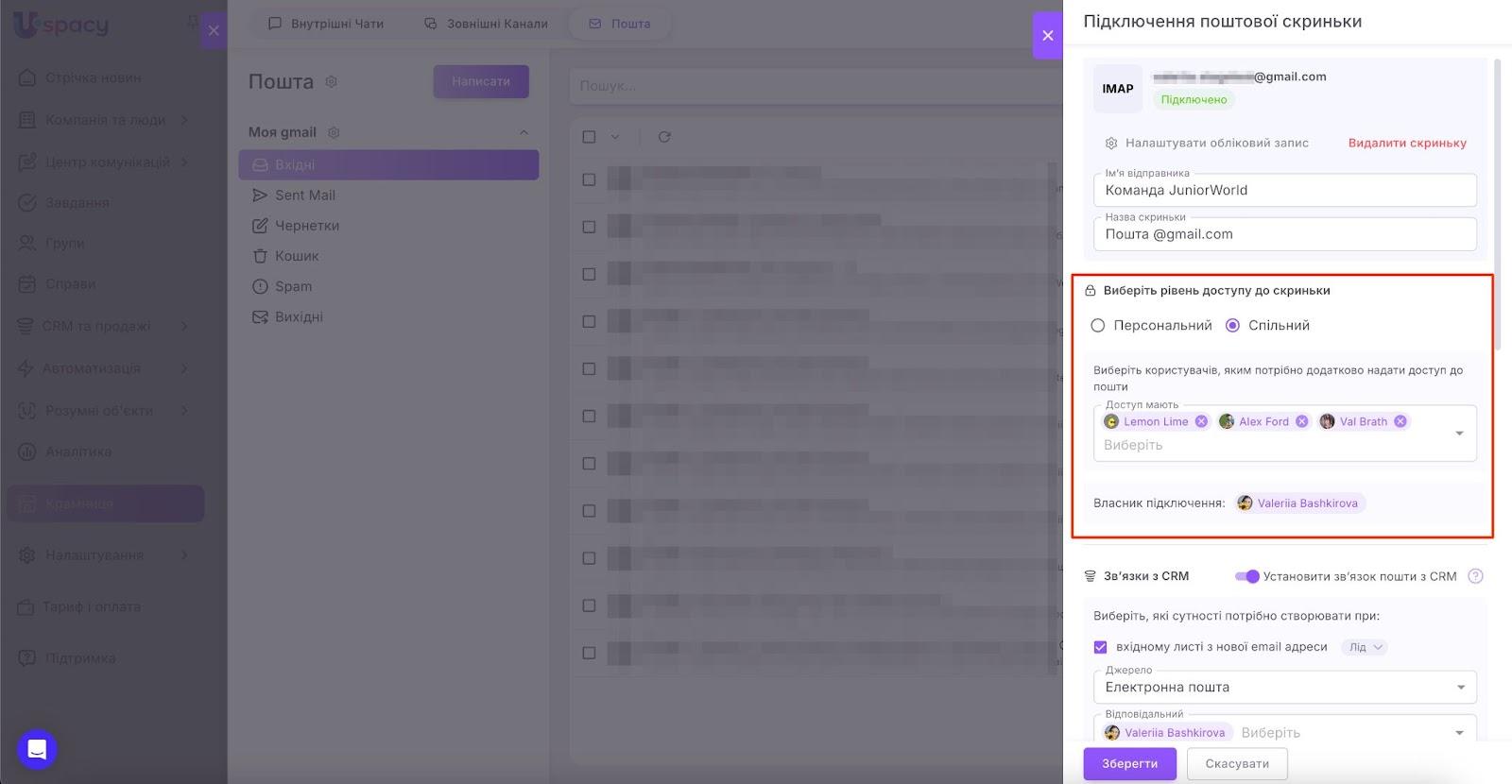The height and width of the screenshot is (784, 1512).
Task: Open the Джерело dropdown
Action: [x=1284, y=687]
